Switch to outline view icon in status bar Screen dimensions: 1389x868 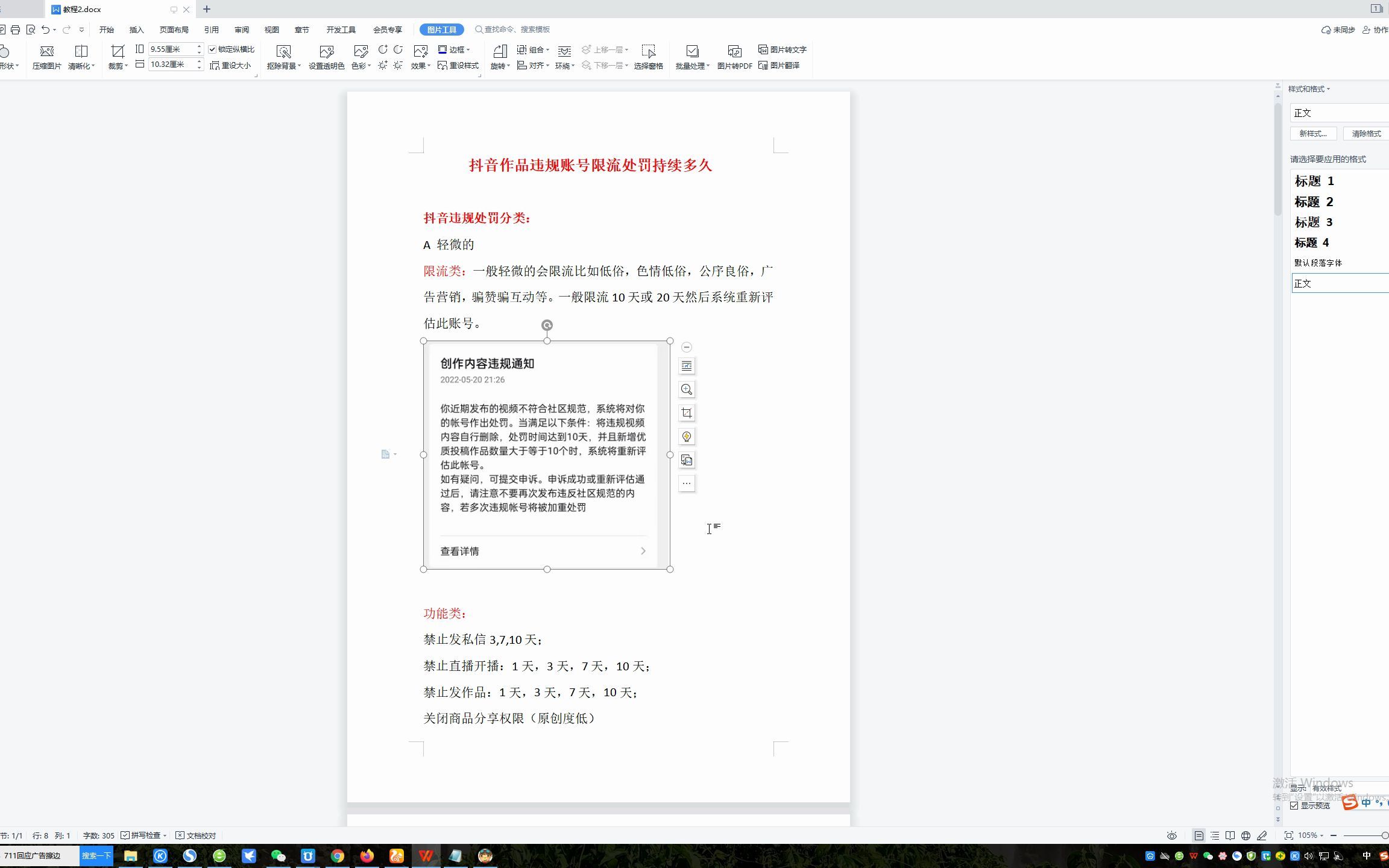(x=1215, y=835)
